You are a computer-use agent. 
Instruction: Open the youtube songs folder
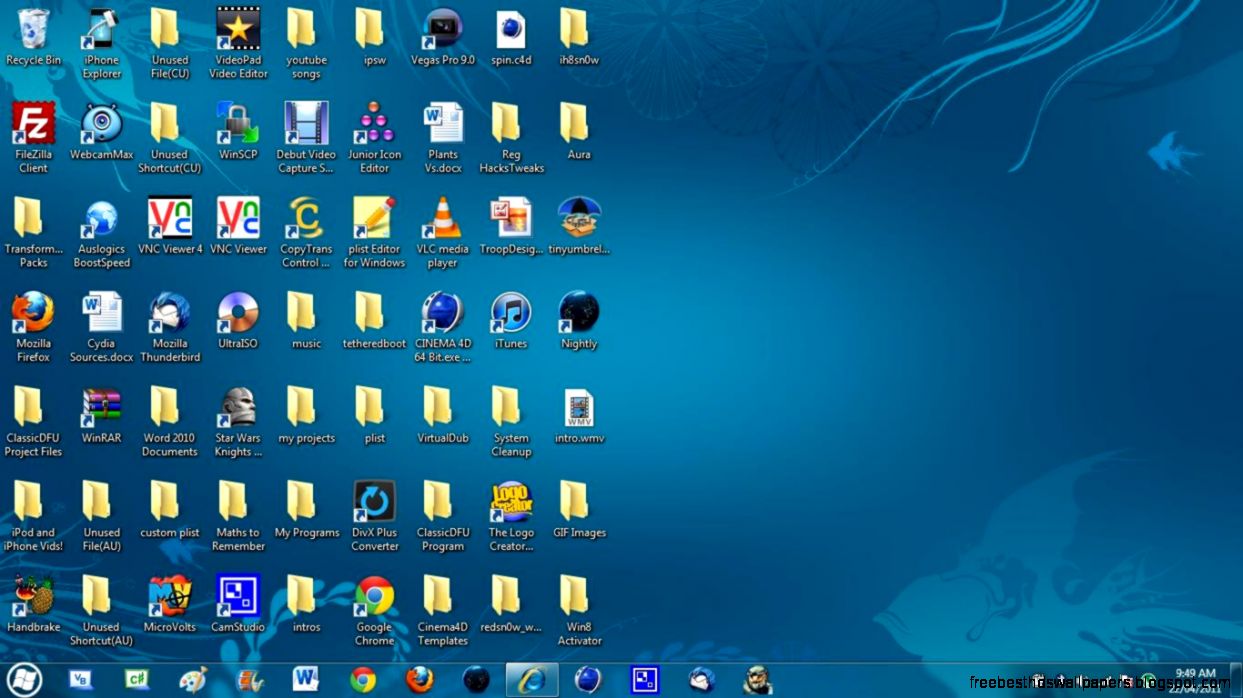tap(306, 44)
